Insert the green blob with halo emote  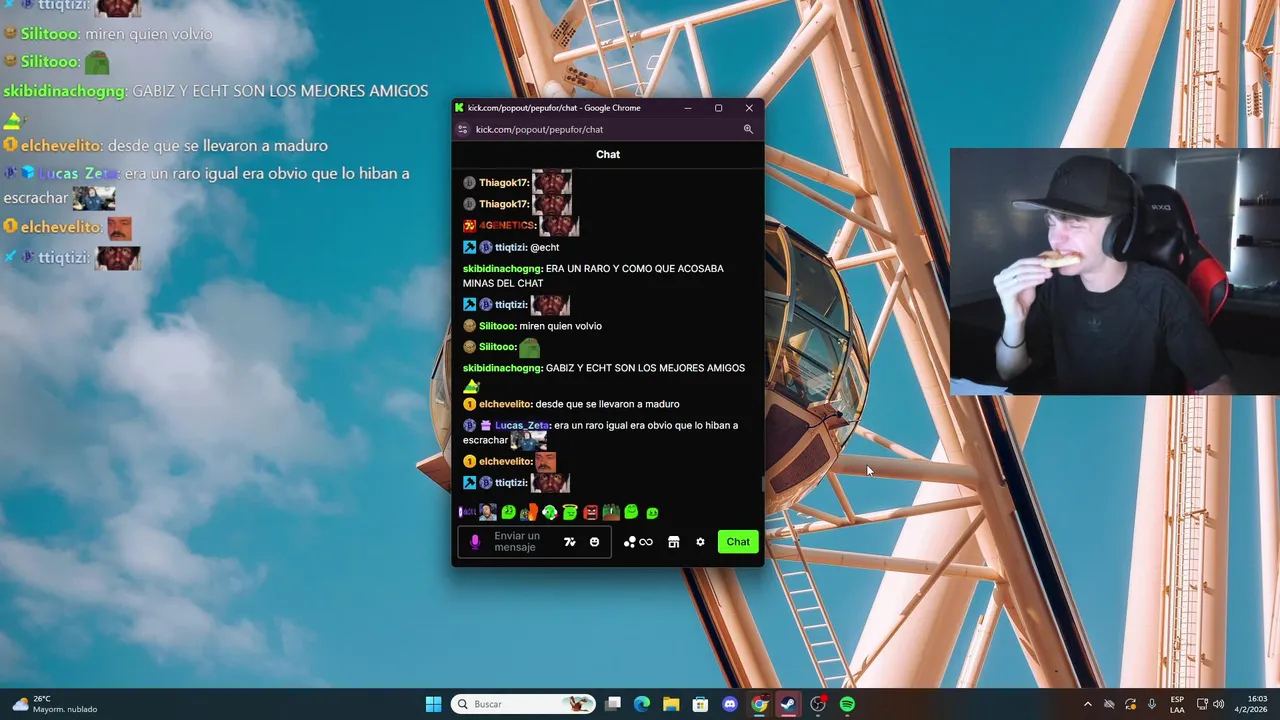(x=570, y=513)
